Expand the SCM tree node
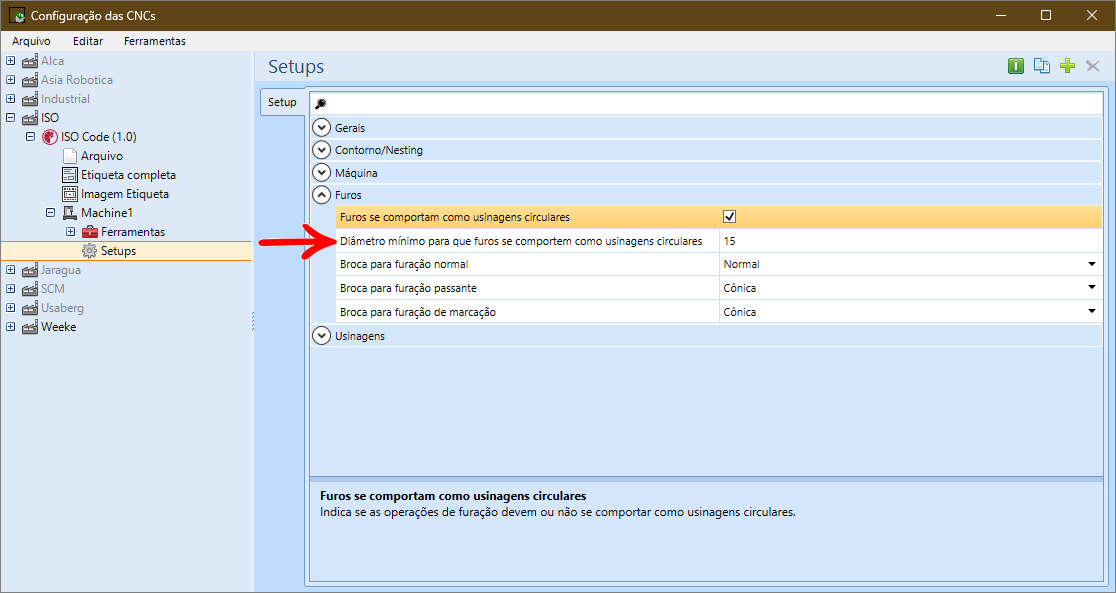 point(10,289)
